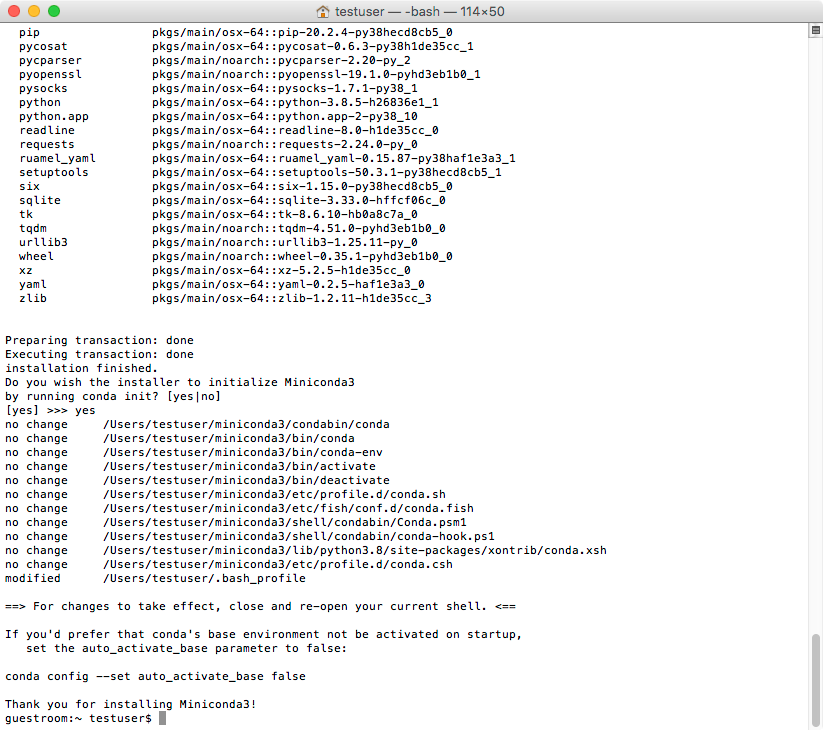The height and width of the screenshot is (730, 823).
Task: Click the 'pysocks' package name
Action: point(44,88)
